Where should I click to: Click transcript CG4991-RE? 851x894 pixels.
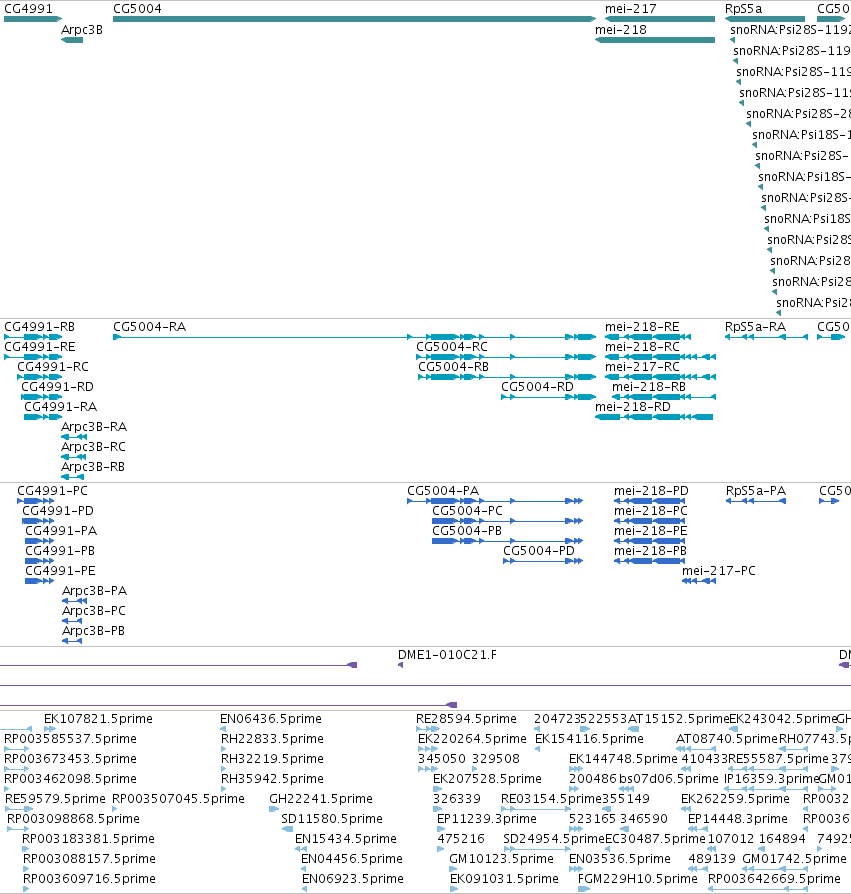pyautogui.click(x=39, y=347)
